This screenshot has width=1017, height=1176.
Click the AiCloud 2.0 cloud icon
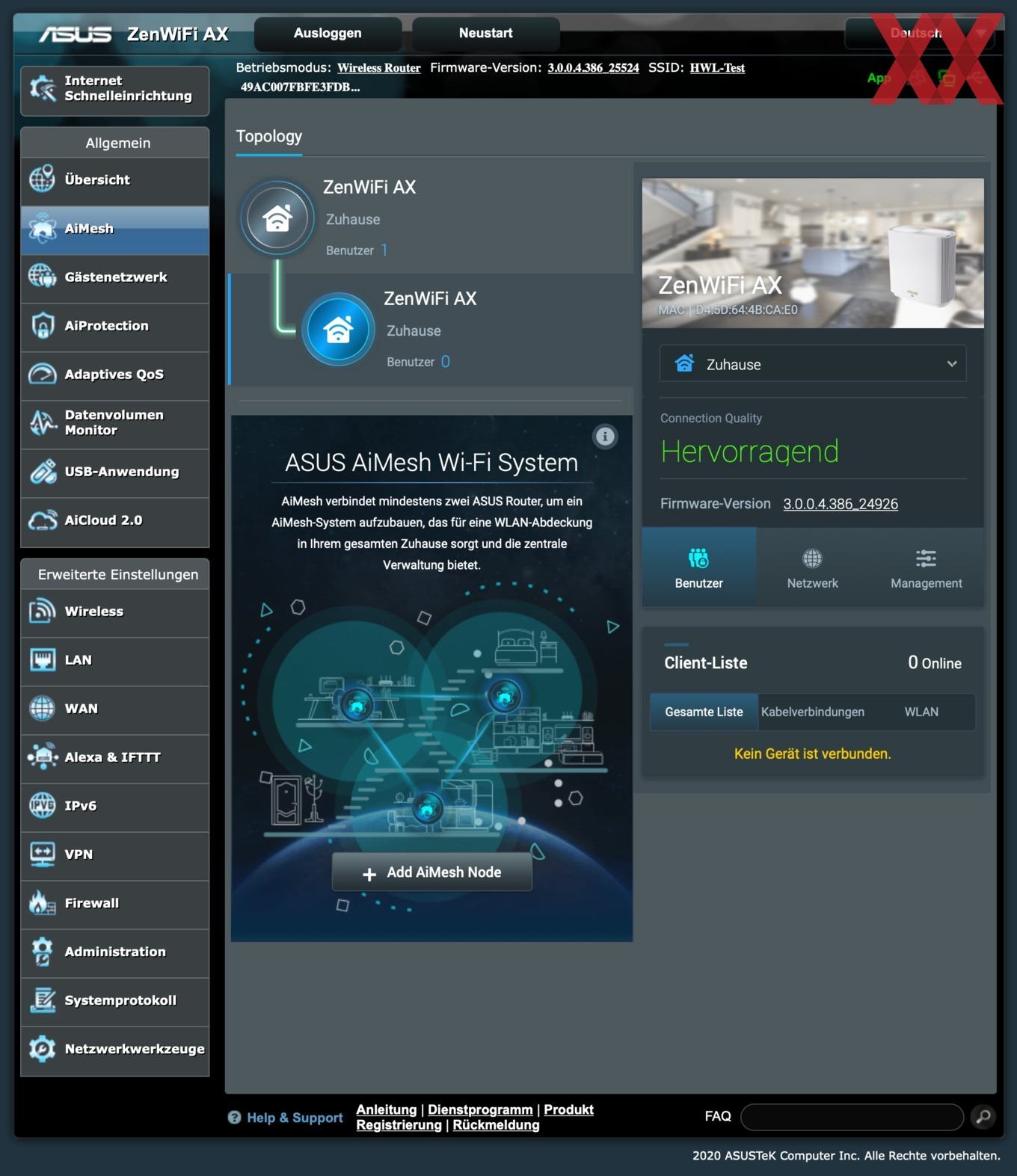[42, 520]
